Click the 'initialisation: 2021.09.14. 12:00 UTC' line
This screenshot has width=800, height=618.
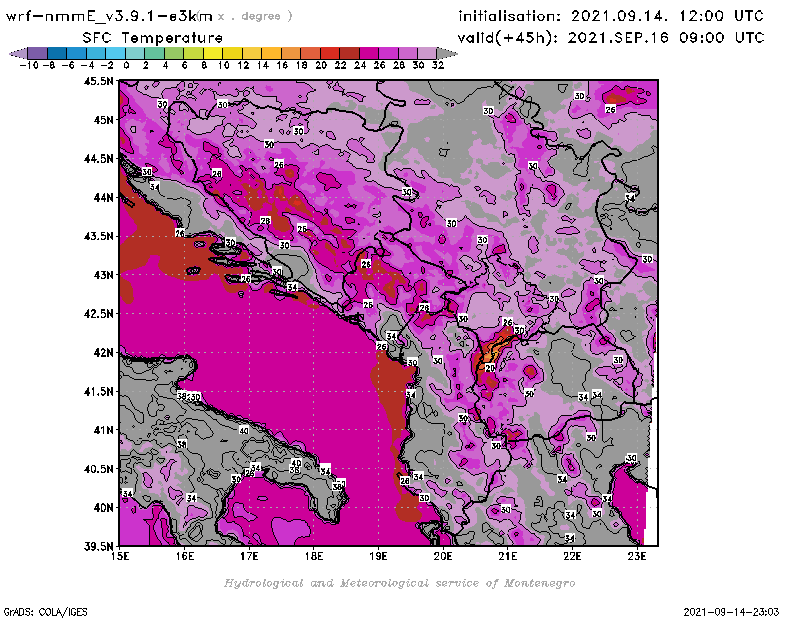(611, 16)
